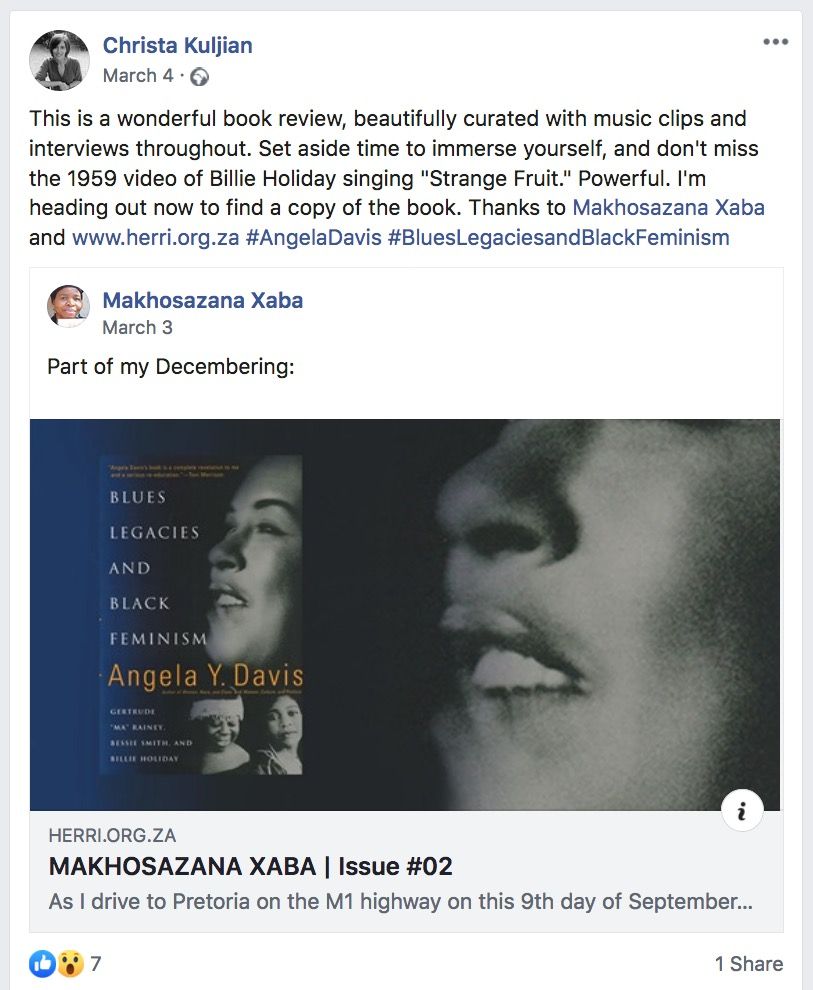
Task: Open the March 3 shared post timestamp
Action: pos(137,328)
